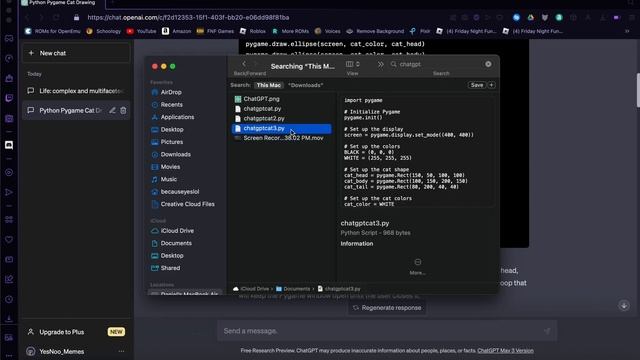Delete chat using the trash icon
The height and width of the screenshot is (360, 640).
[x=123, y=110]
